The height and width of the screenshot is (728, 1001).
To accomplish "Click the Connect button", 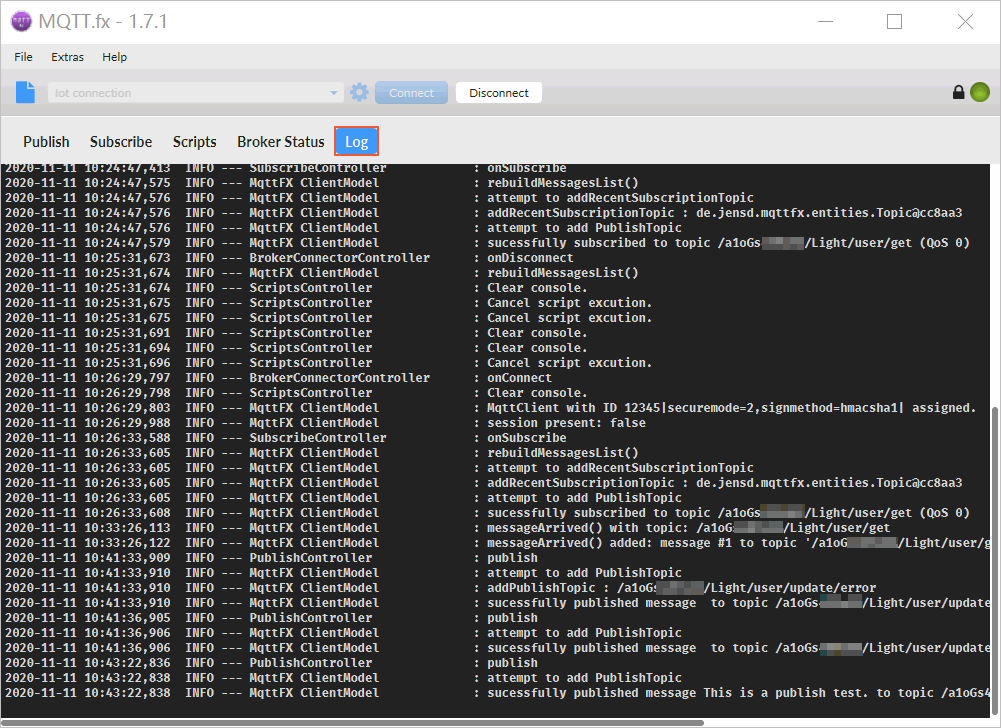I will click(x=411, y=93).
